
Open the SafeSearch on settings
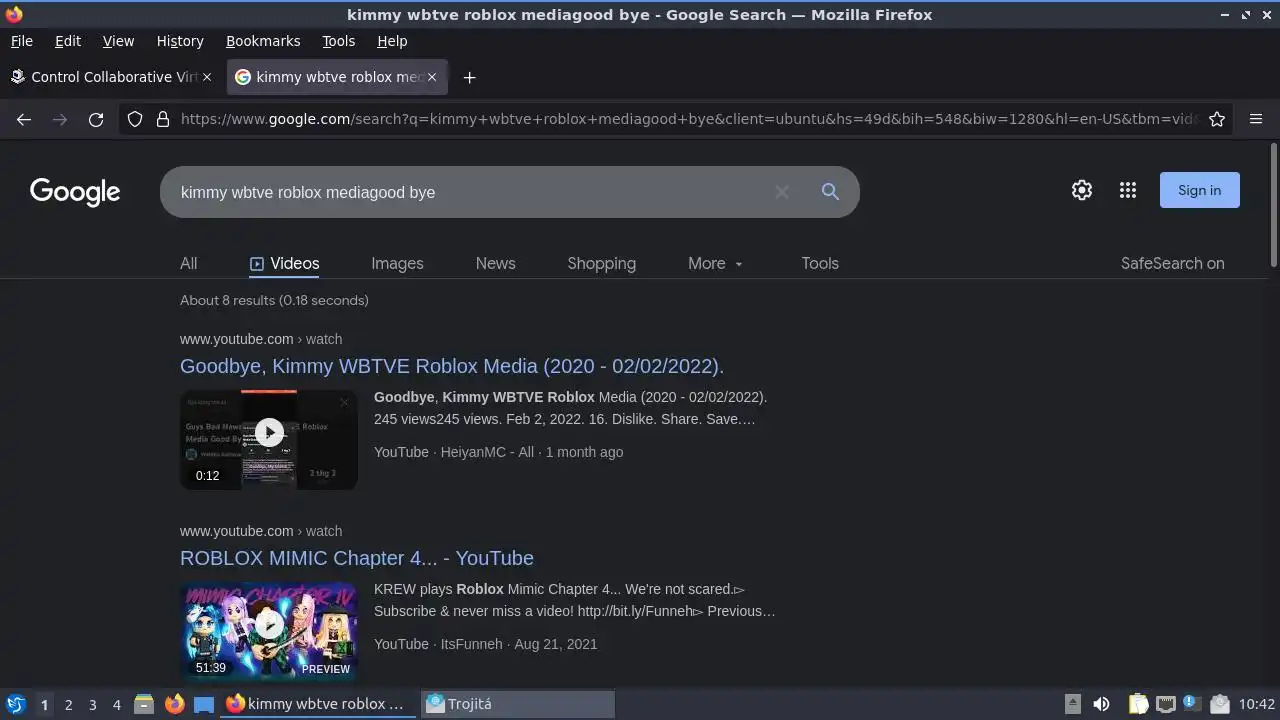coord(1172,263)
